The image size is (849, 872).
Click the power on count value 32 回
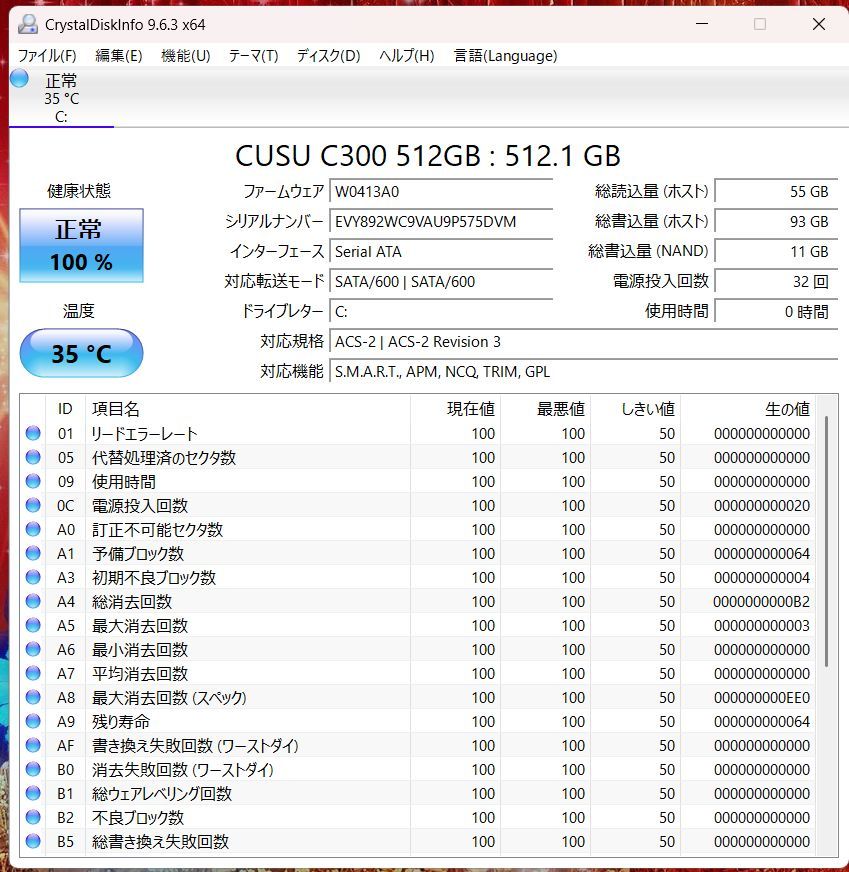(x=776, y=282)
